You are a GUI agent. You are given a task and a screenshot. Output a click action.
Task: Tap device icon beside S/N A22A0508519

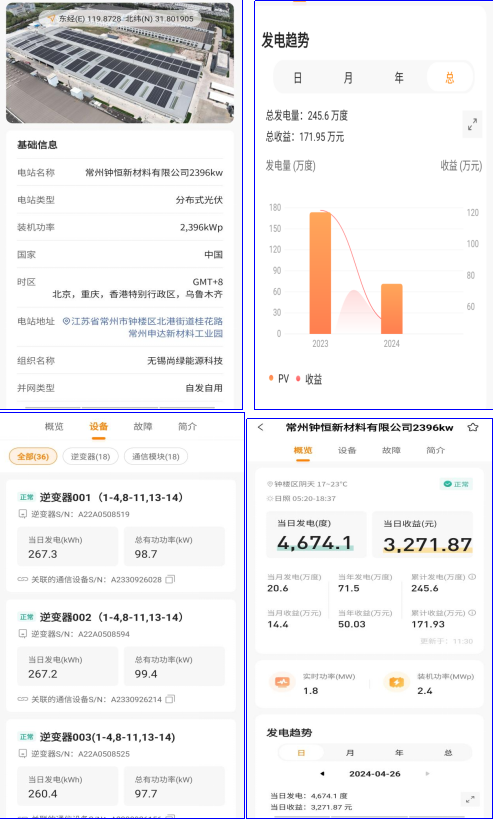[22, 514]
